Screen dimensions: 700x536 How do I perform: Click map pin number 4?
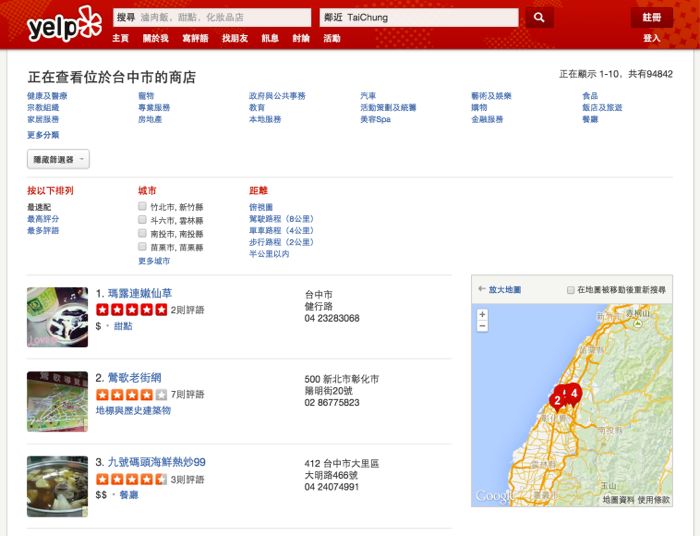[574, 394]
